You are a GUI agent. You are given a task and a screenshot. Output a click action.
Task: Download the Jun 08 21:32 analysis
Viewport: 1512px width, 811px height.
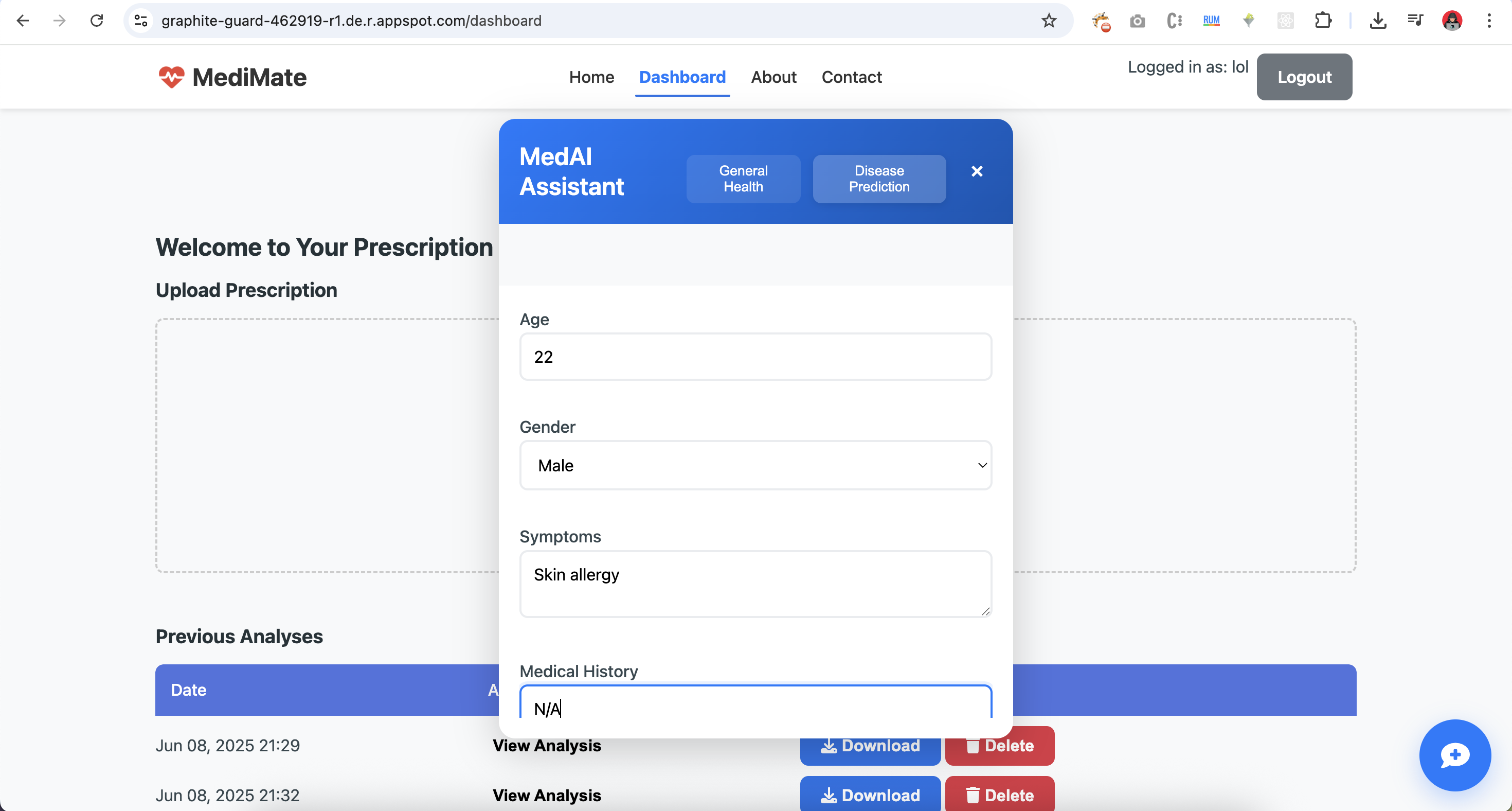pyautogui.click(x=870, y=795)
